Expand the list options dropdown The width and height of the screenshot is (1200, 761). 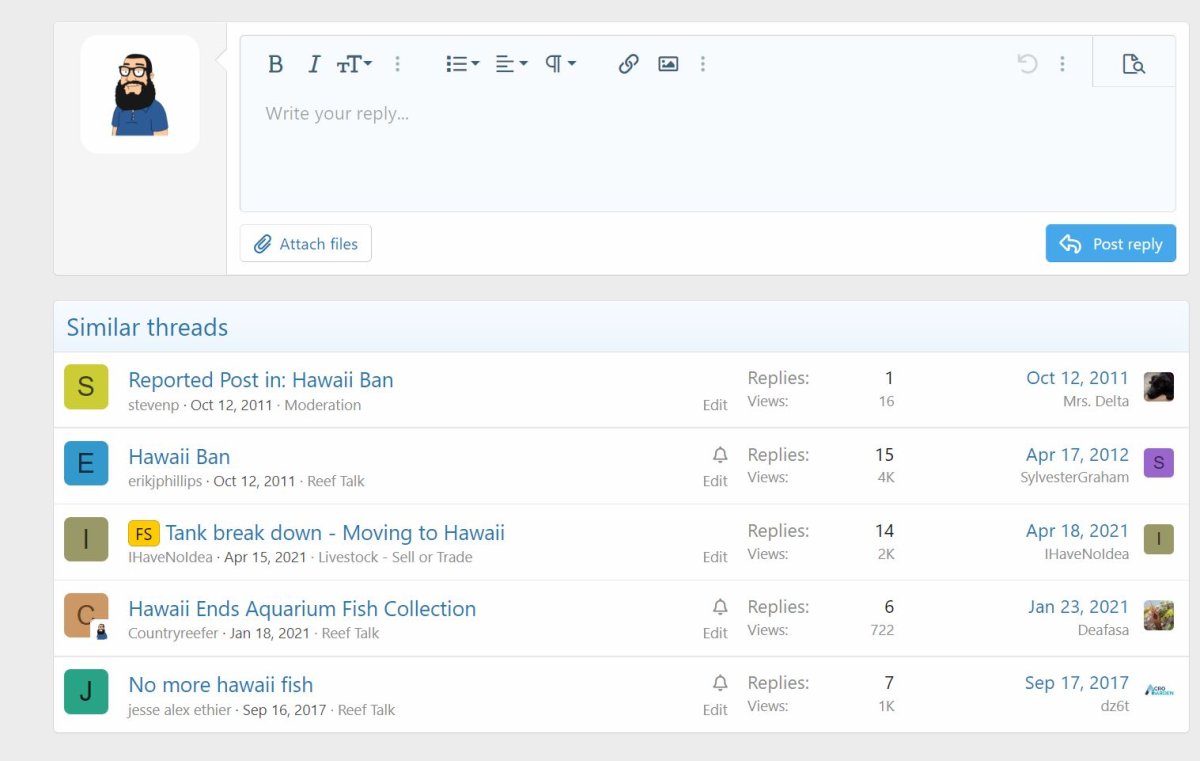coord(462,64)
